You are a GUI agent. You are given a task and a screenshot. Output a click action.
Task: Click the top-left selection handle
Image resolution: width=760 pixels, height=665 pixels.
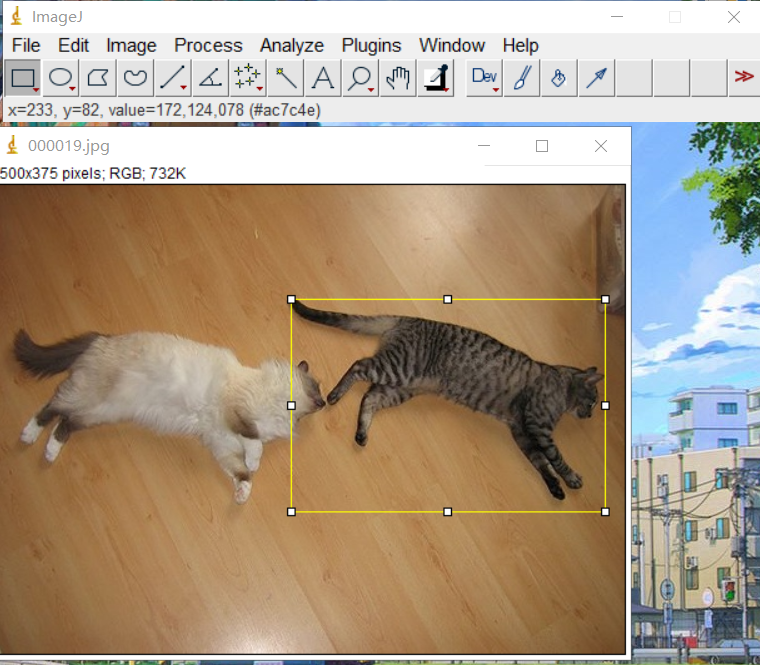(x=291, y=300)
